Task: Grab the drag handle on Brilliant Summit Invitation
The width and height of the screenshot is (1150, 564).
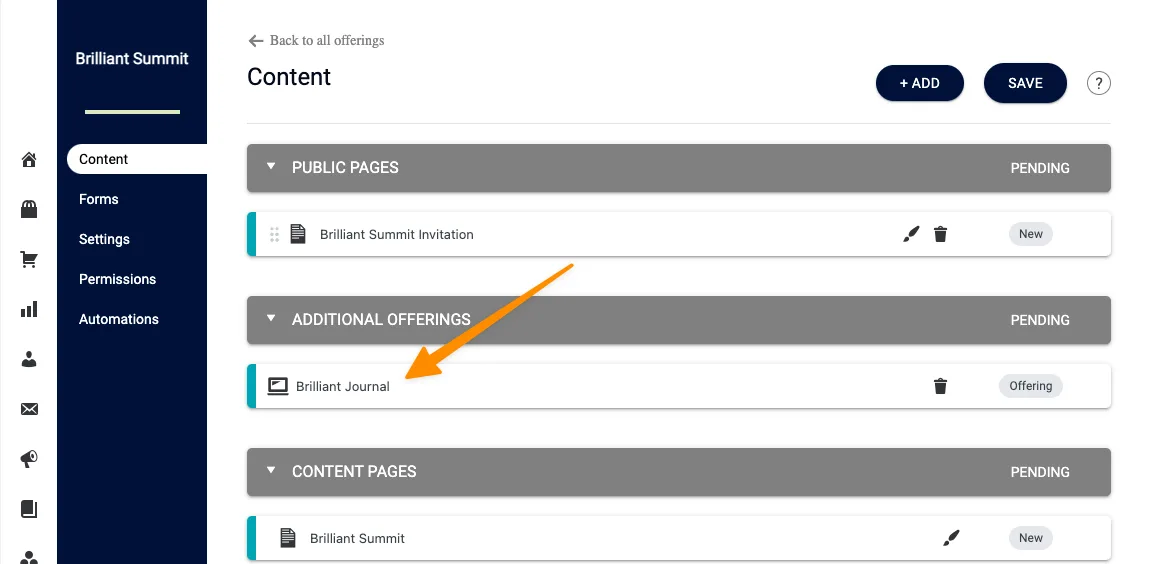Action: coord(275,234)
